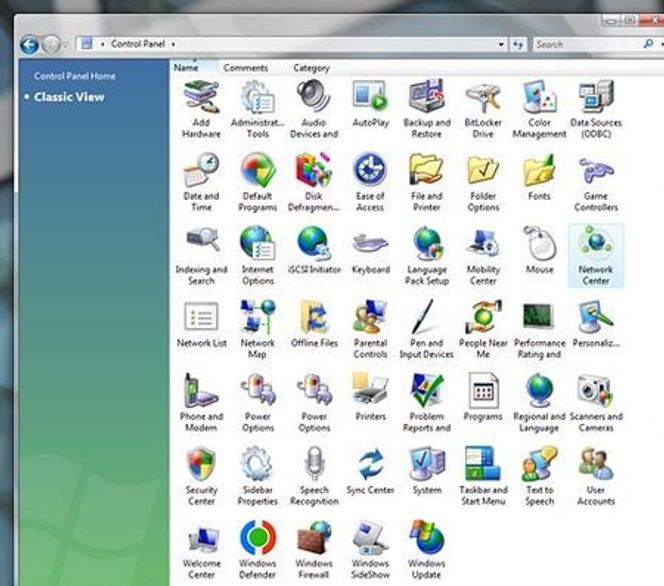Open the Sync Center icon

(x=370, y=468)
